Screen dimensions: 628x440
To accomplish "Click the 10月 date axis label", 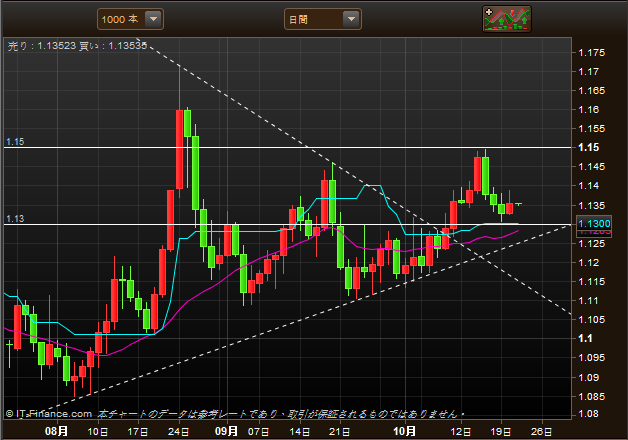I will click(x=404, y=431).
